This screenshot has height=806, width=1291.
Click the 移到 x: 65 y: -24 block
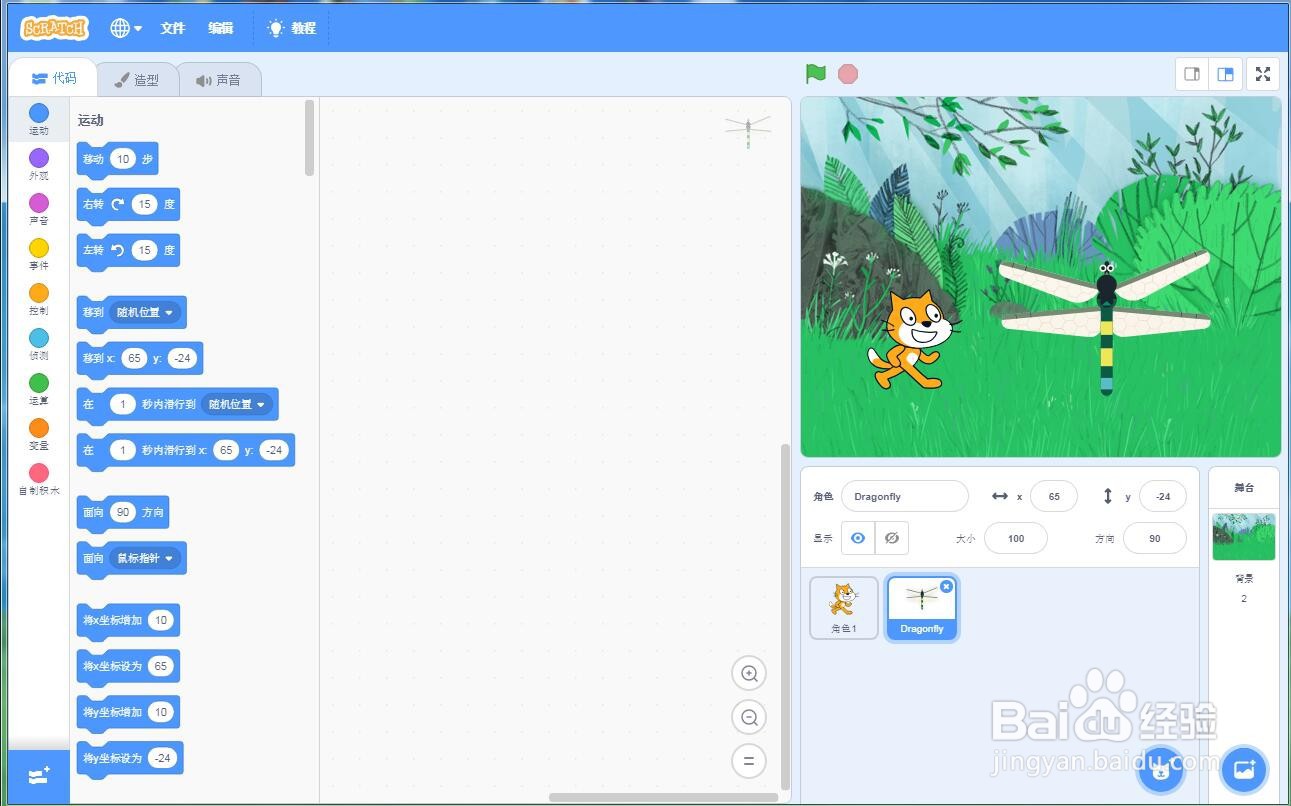coord(140,358)
